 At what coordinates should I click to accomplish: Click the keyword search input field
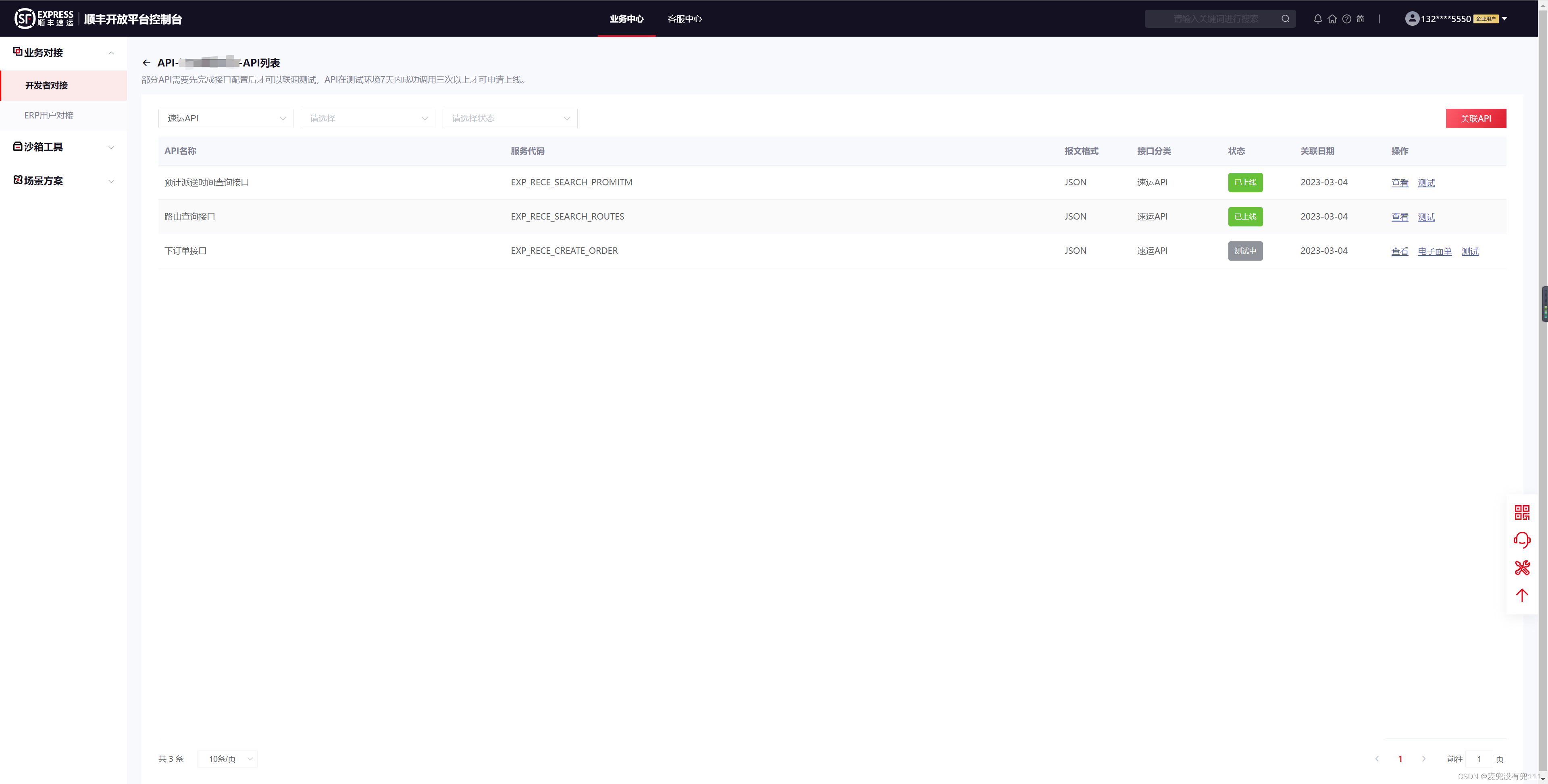[x=1214, y=19]
